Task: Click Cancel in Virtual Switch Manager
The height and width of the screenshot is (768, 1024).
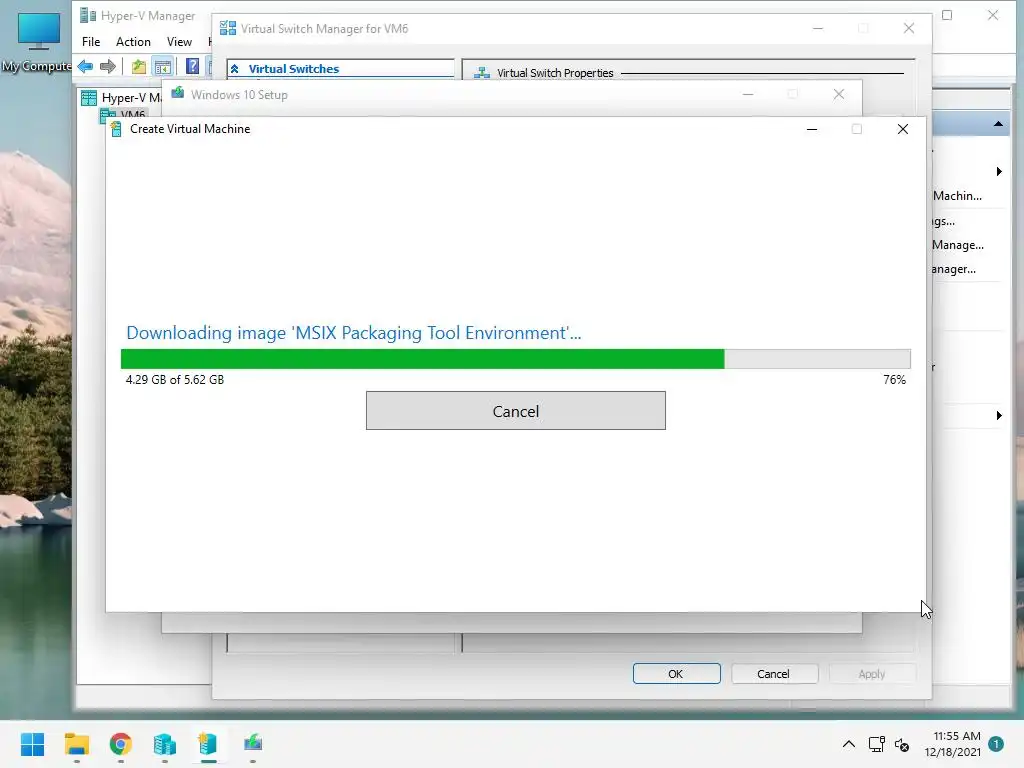Action: 773,673
